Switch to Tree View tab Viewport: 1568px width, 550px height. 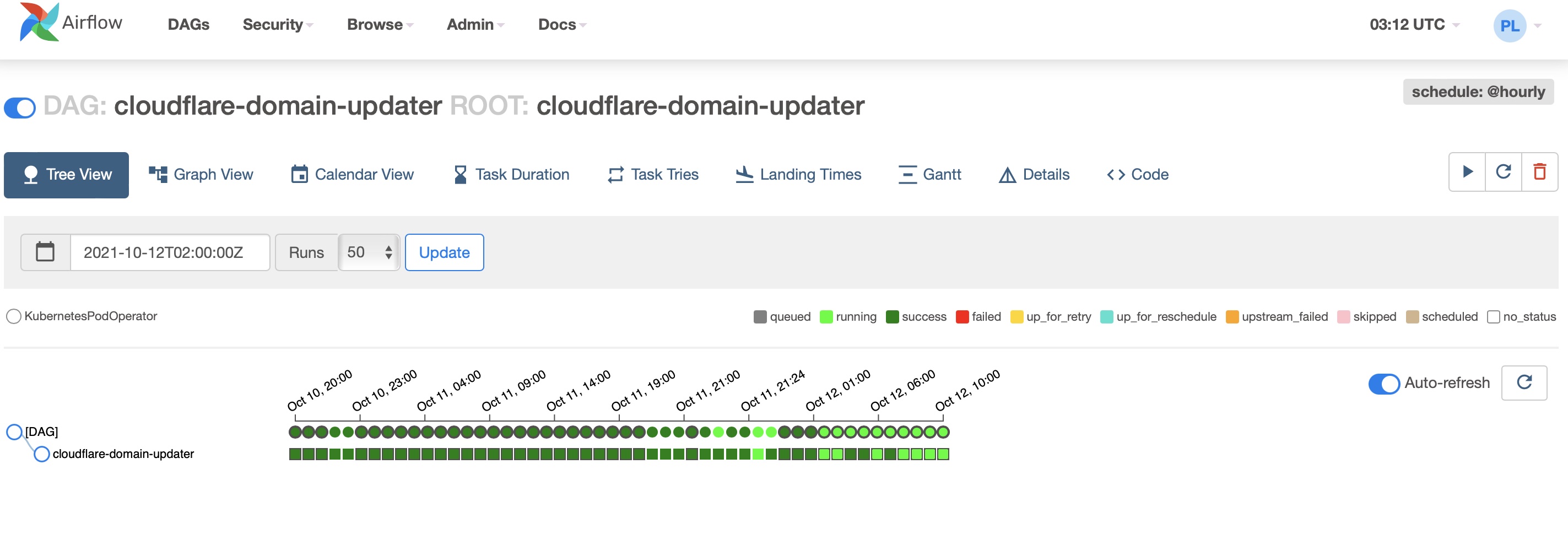point(66,175)
